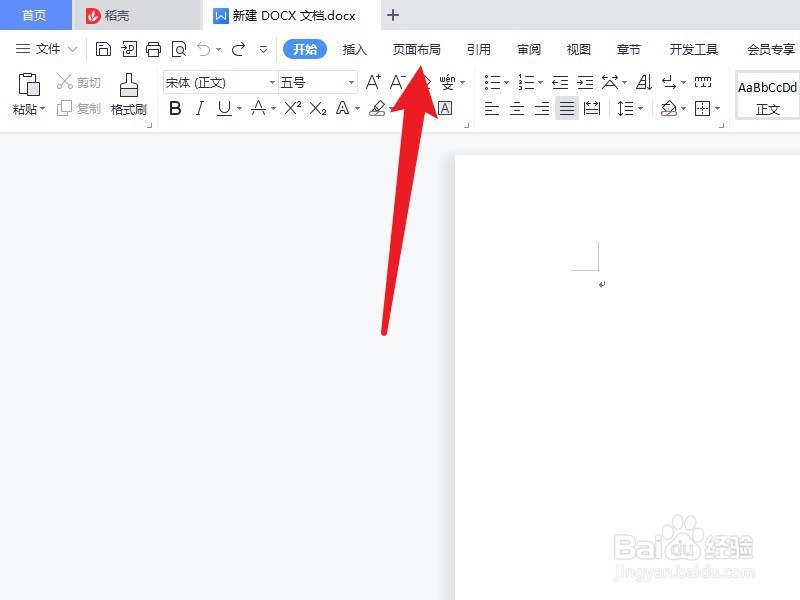The width and height of the screenshot is (800, 600).
Task: Apply Superscript formatting
Action: [x=292, y=108]
